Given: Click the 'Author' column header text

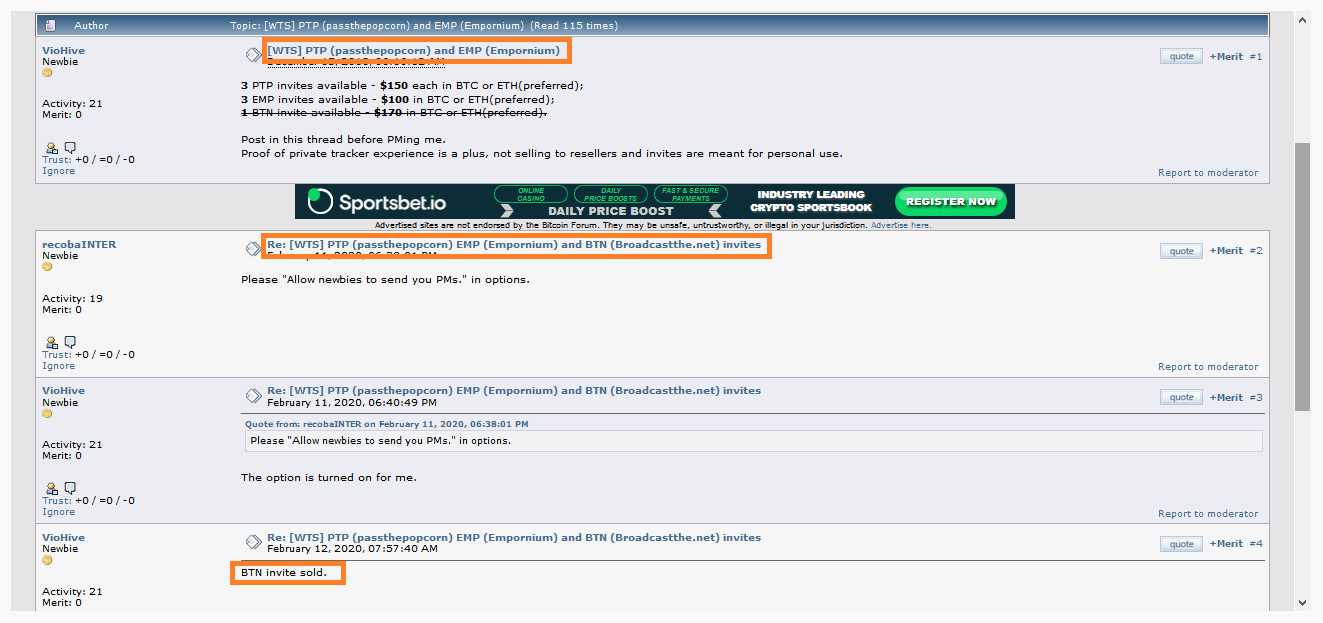Looking at the screenshot, I should [92, 25].
